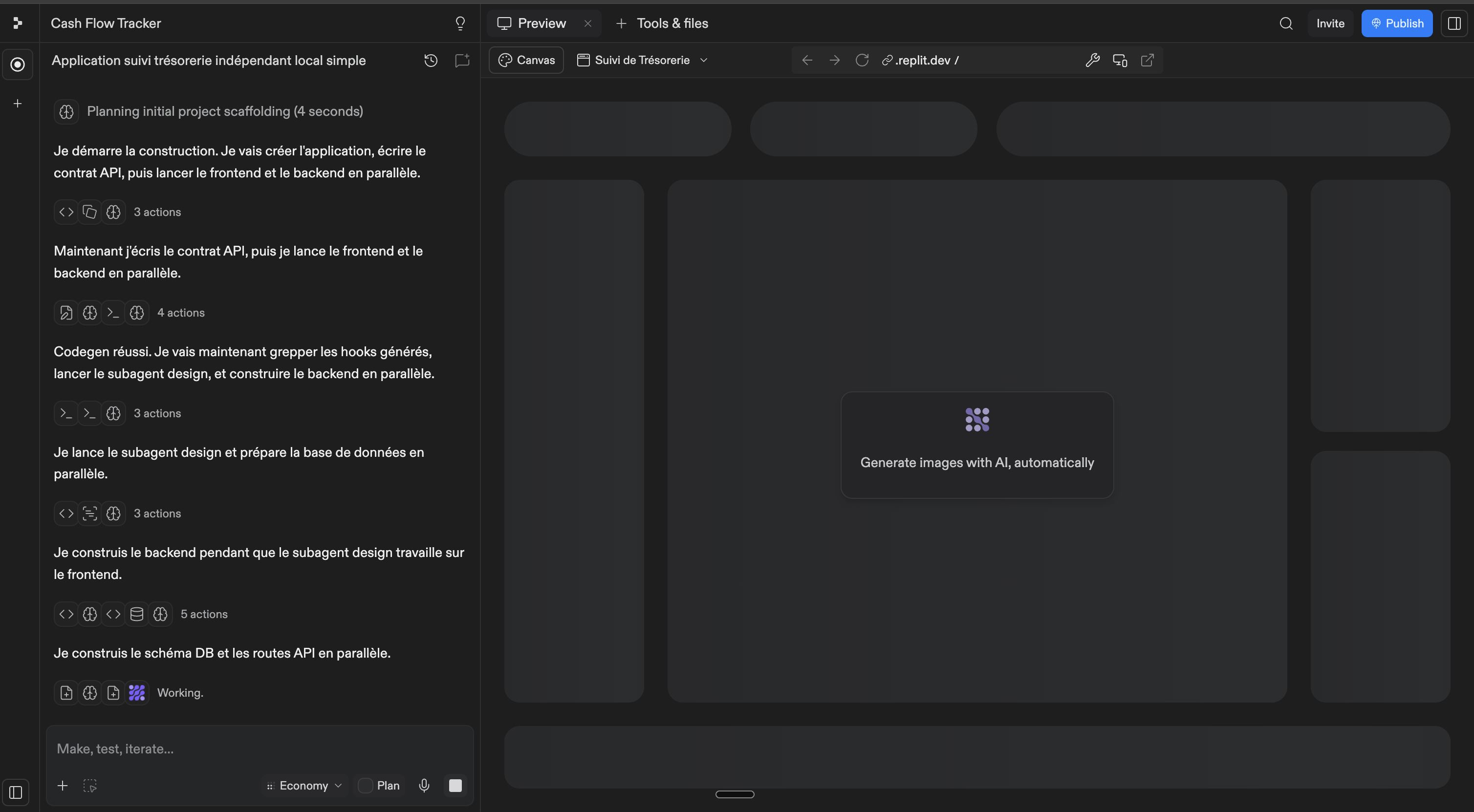Click the Working. status text

pyautogui.click(x=180, y=693)
